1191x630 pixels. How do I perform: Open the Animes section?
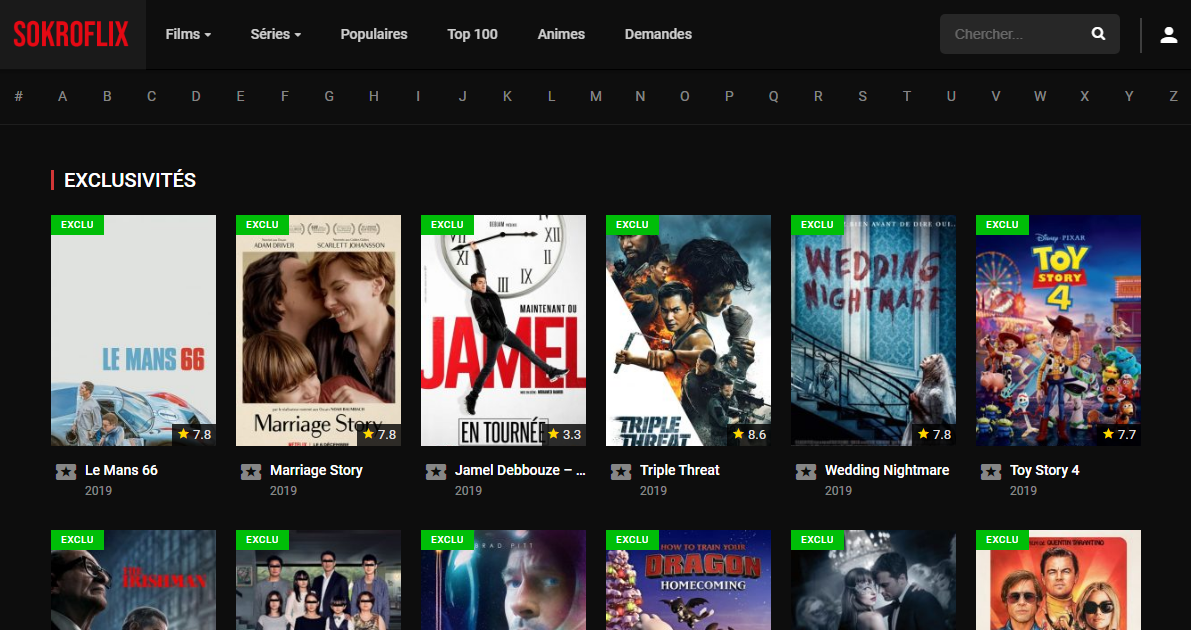[x=561, y=34]
